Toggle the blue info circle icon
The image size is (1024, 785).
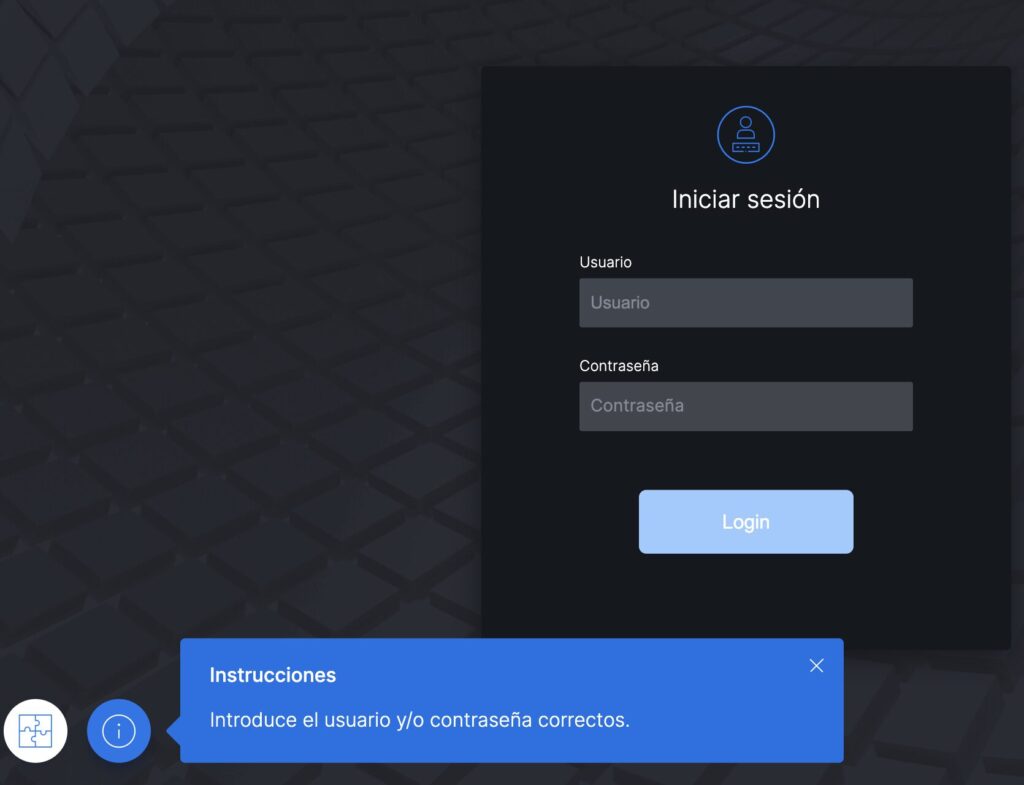(119, 731)
